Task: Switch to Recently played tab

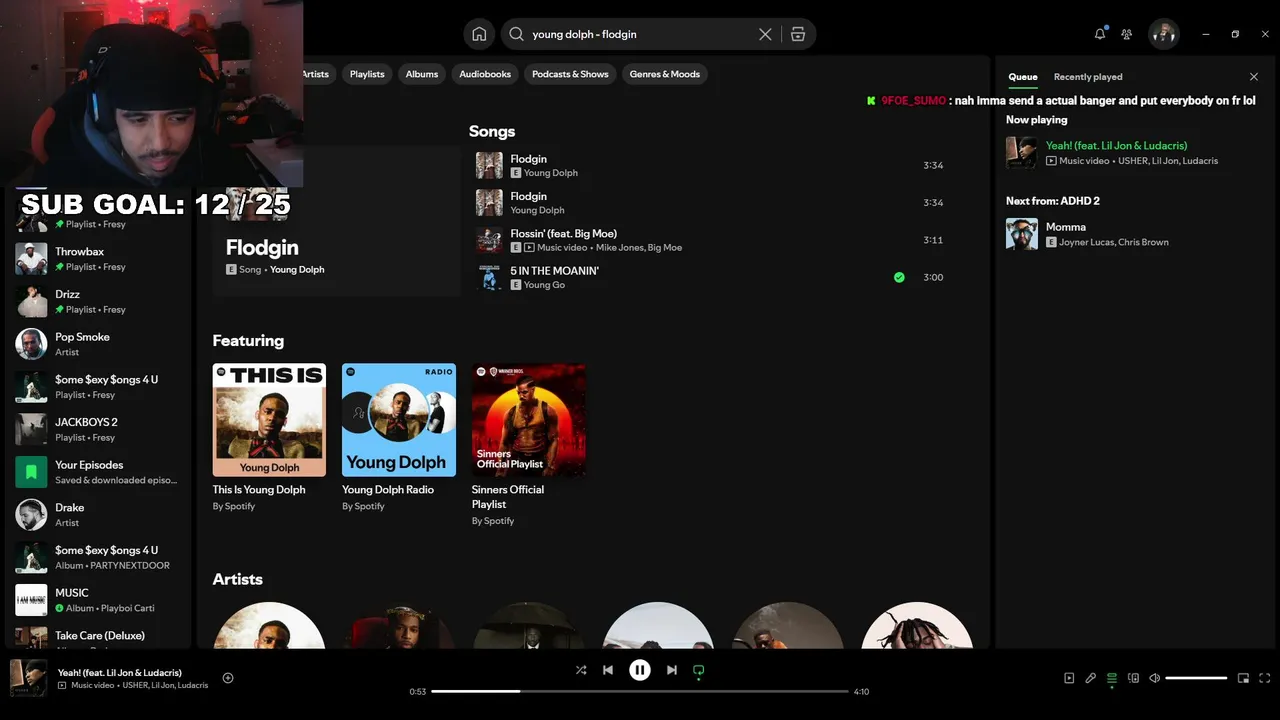Action: (1088, 77)
